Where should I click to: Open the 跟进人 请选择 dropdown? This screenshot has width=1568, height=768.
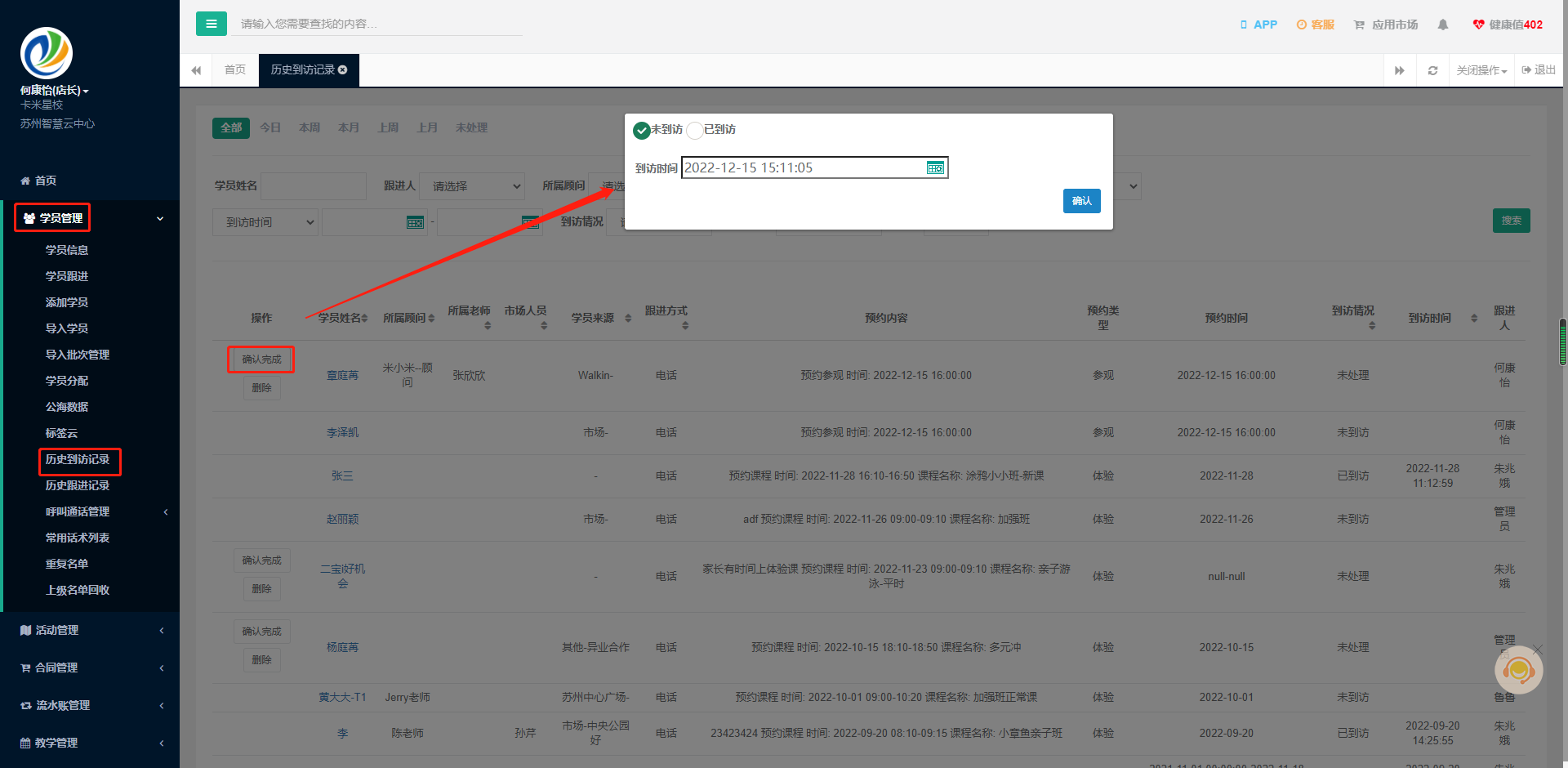[x=472, y=186]
